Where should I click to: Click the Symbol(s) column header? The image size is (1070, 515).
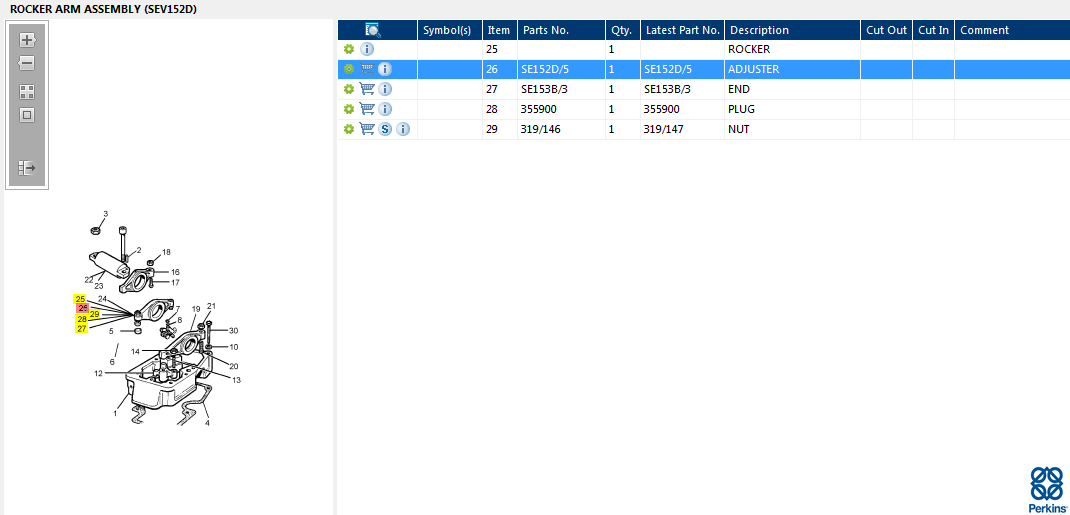tap(450, 30)
